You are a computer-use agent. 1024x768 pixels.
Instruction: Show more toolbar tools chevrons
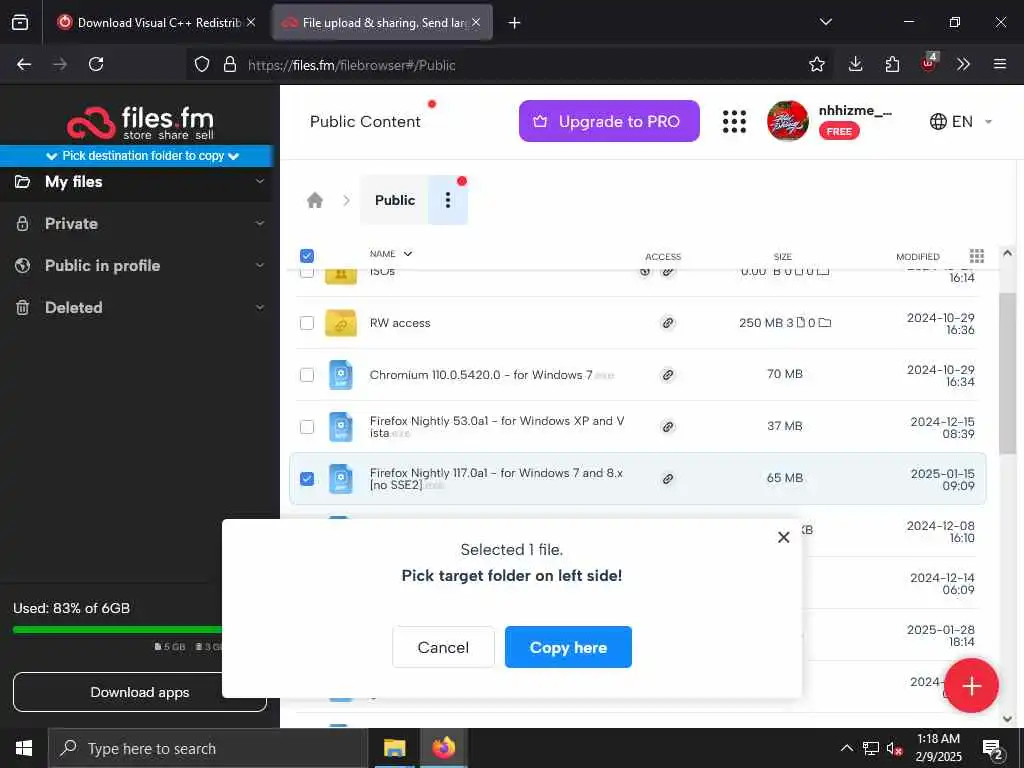pyautogui.click(x=963, y=64)
